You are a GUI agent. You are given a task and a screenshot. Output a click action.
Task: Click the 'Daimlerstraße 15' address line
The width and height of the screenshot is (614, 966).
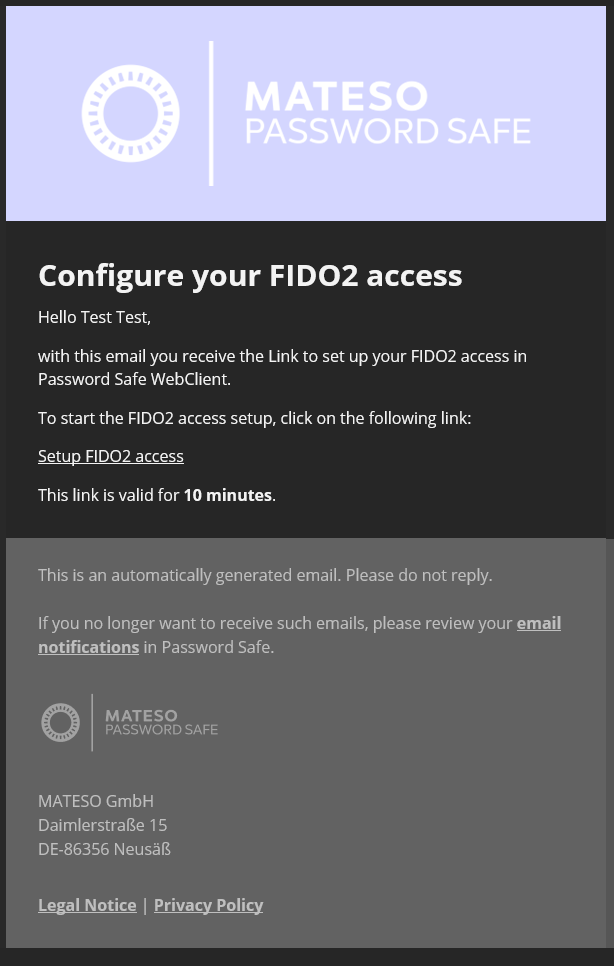103,825
